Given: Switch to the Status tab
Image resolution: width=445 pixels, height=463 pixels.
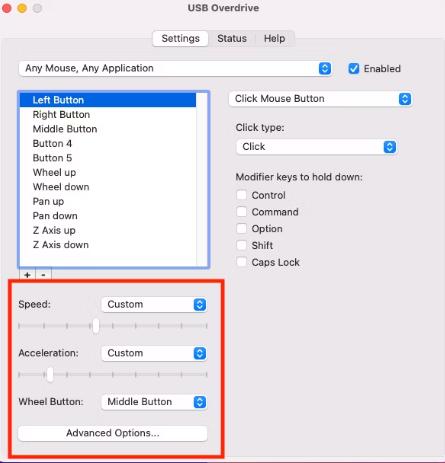Looking at the screenshot, I should click(232, 38).
